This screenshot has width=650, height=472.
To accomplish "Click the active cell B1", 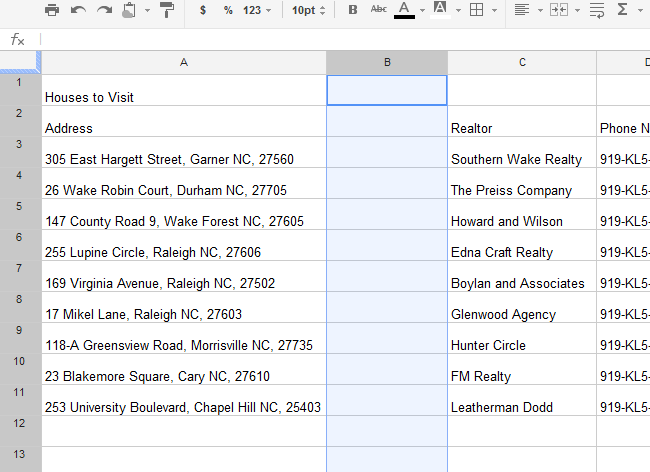I will 387,90.
